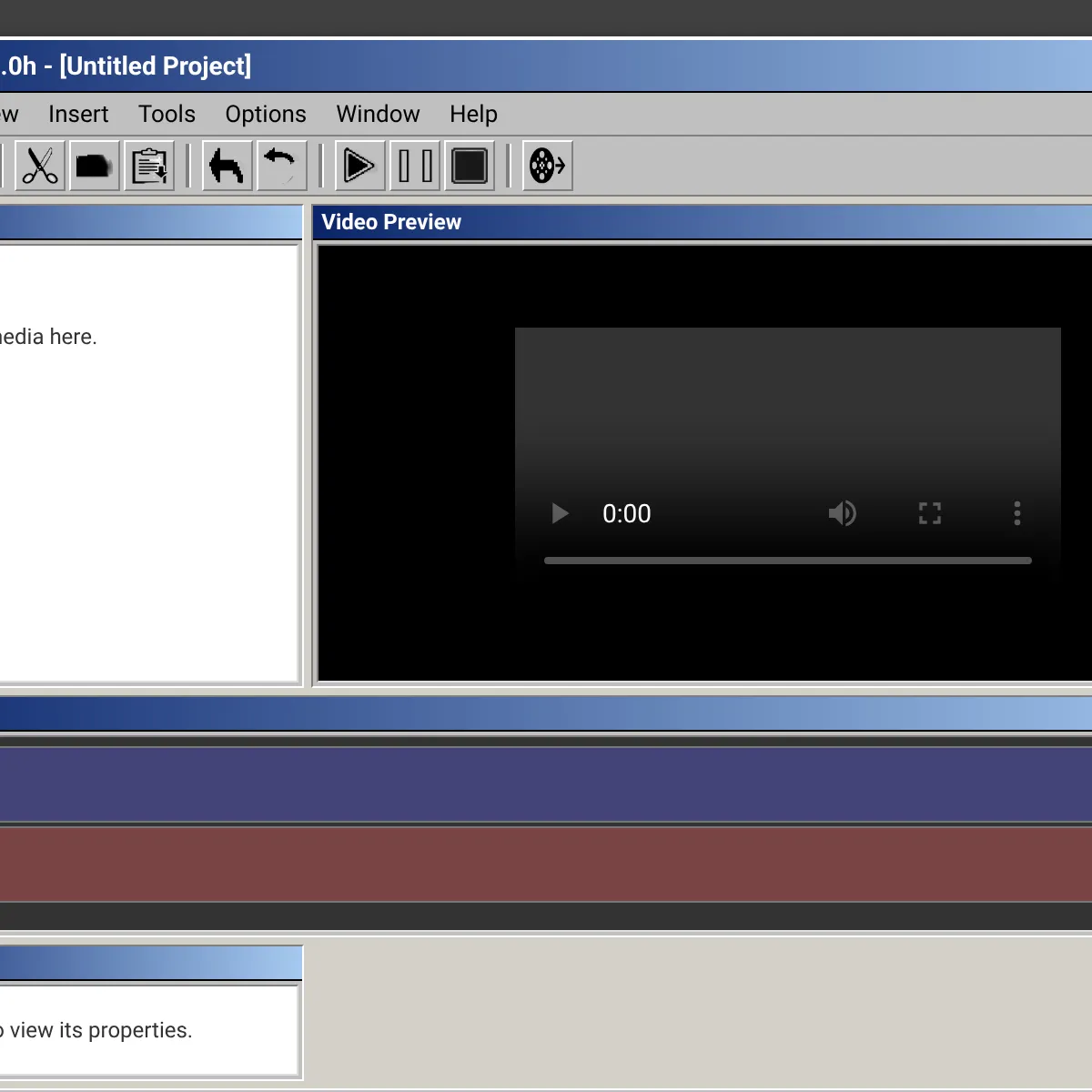Start playback with the toolbar Play button
Screen dimensions: 1092x1092
tap(360, 166)
